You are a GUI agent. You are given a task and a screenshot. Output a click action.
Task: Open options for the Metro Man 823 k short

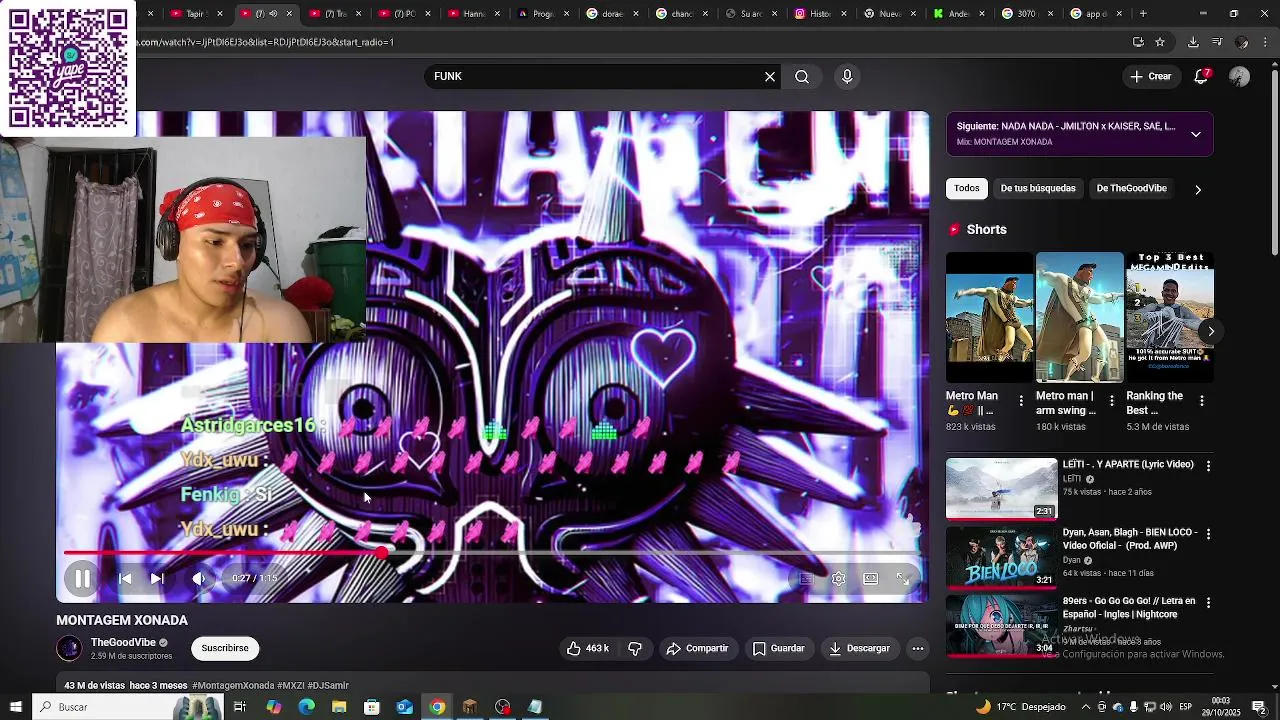pos(1021,401)
